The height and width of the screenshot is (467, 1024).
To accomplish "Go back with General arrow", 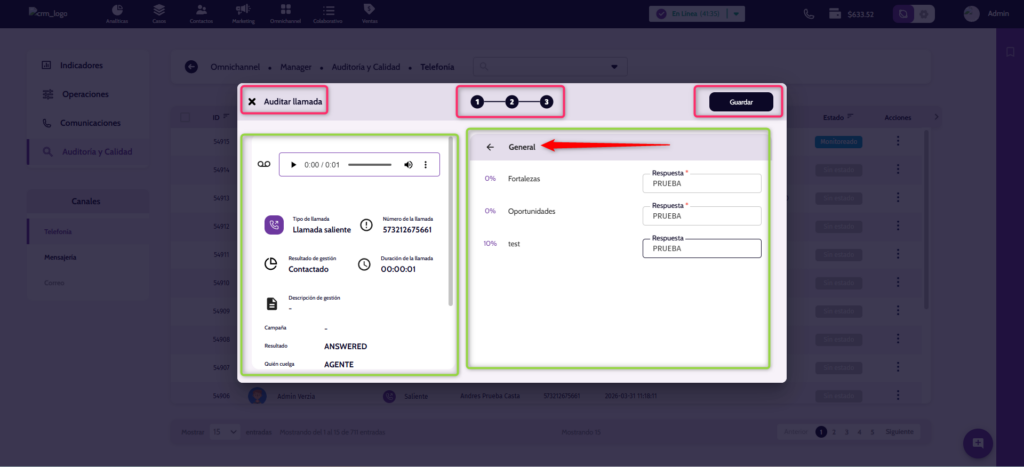I will coord(490,147).
